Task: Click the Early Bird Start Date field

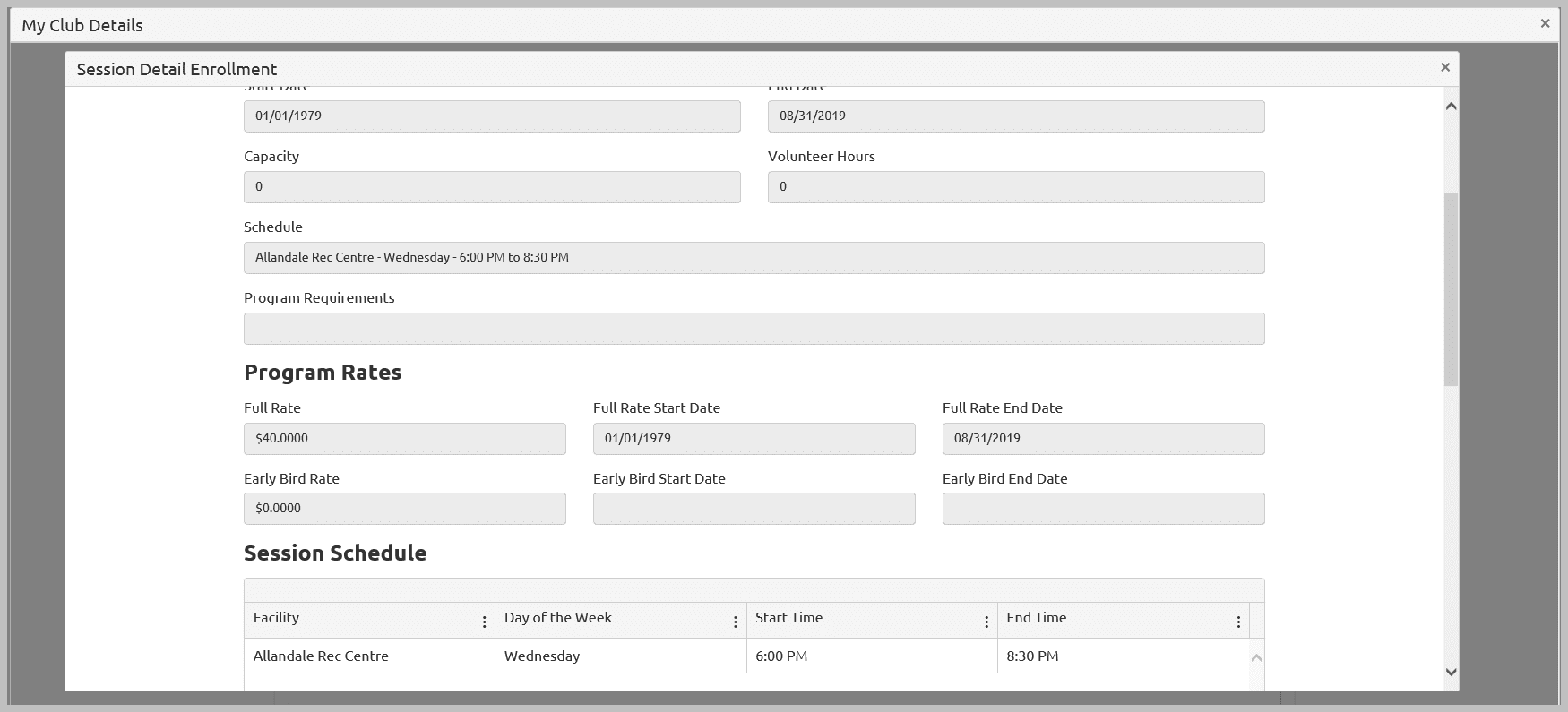Action: 754,509
